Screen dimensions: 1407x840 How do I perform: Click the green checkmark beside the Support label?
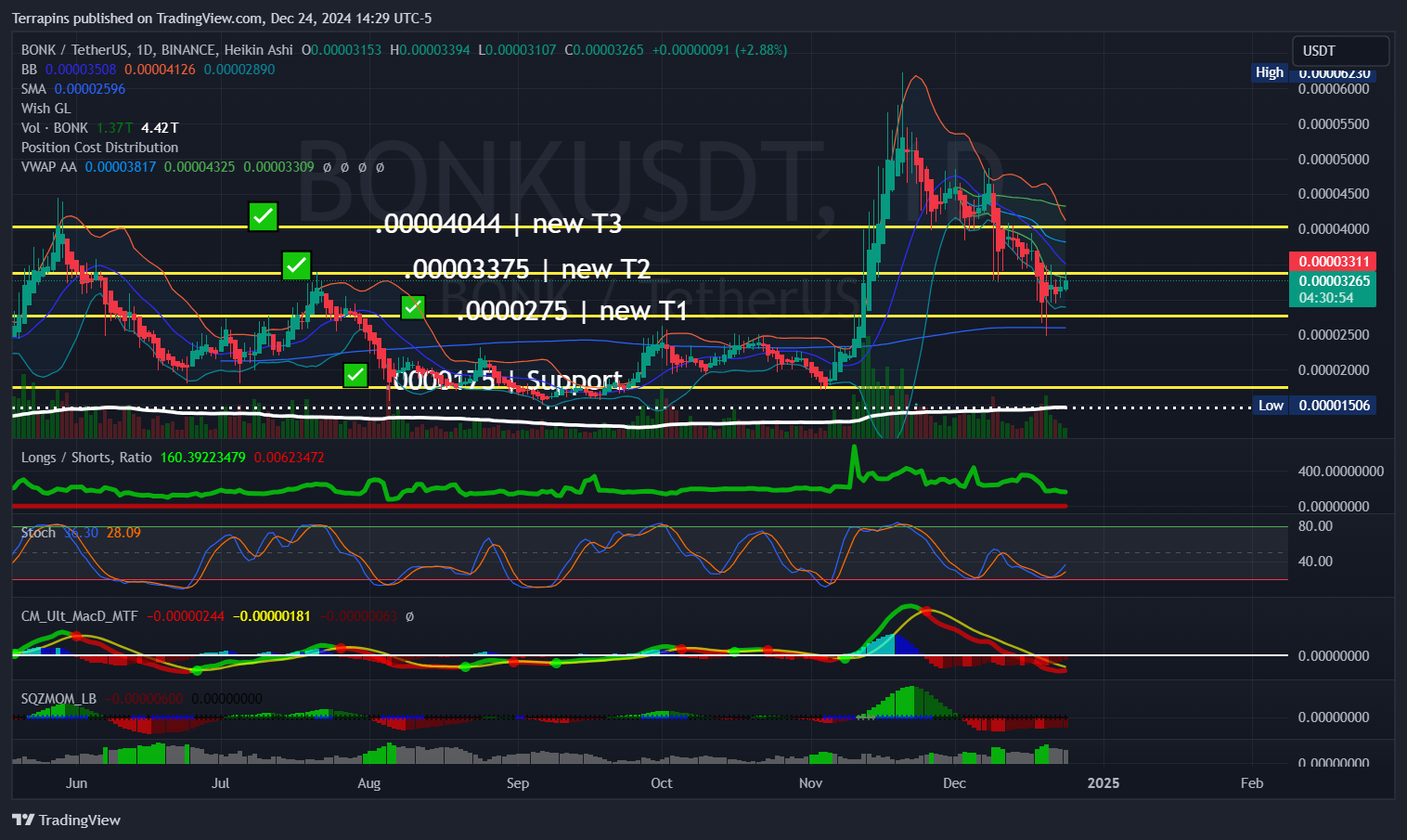click(x=355, y=375)
